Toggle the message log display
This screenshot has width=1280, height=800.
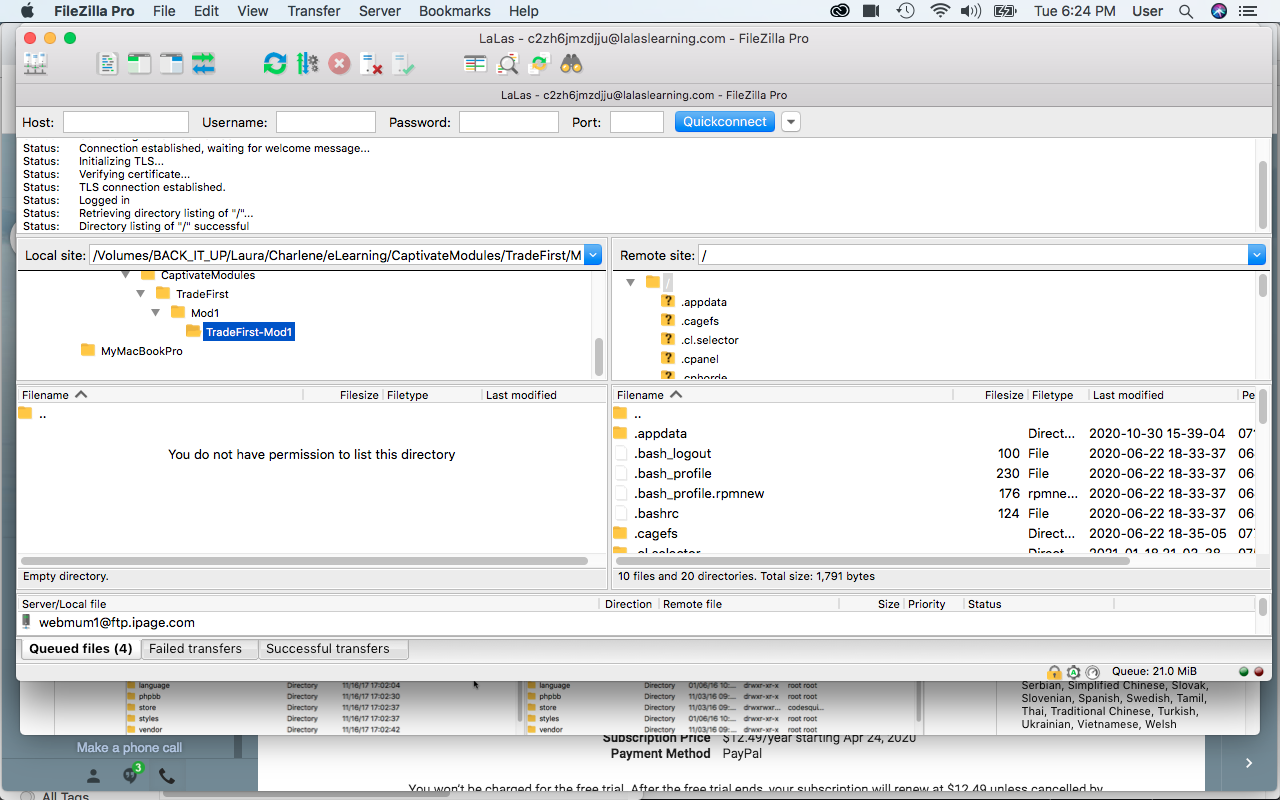[107, 64]
